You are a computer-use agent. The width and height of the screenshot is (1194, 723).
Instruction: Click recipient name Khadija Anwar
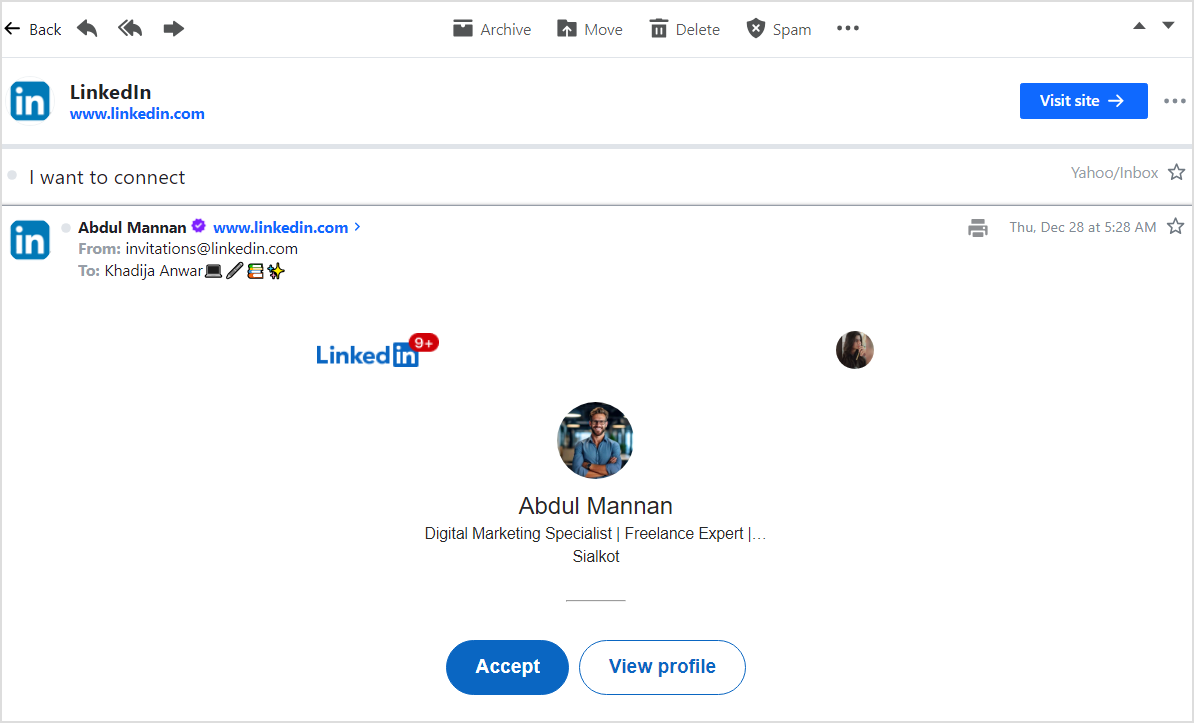coord(154,270)
